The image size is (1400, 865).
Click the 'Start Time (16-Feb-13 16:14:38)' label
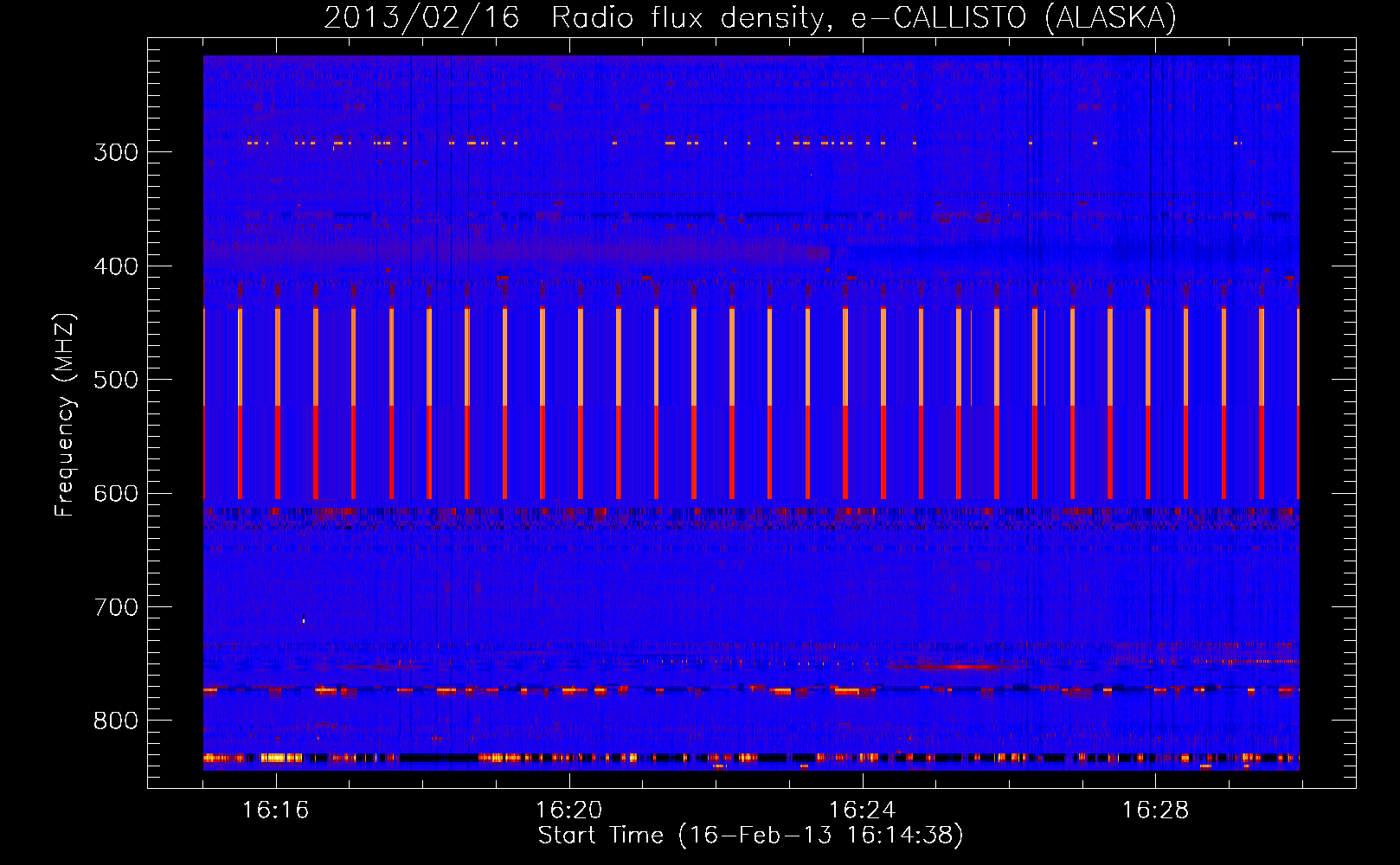(750, 836)
